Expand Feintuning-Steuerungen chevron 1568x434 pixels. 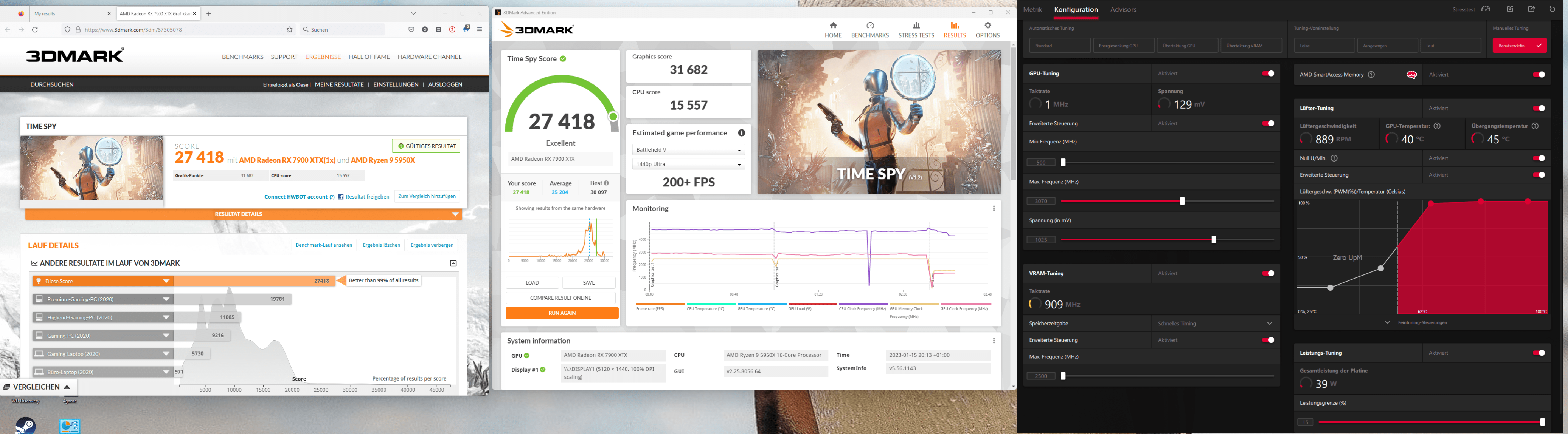1387,322
